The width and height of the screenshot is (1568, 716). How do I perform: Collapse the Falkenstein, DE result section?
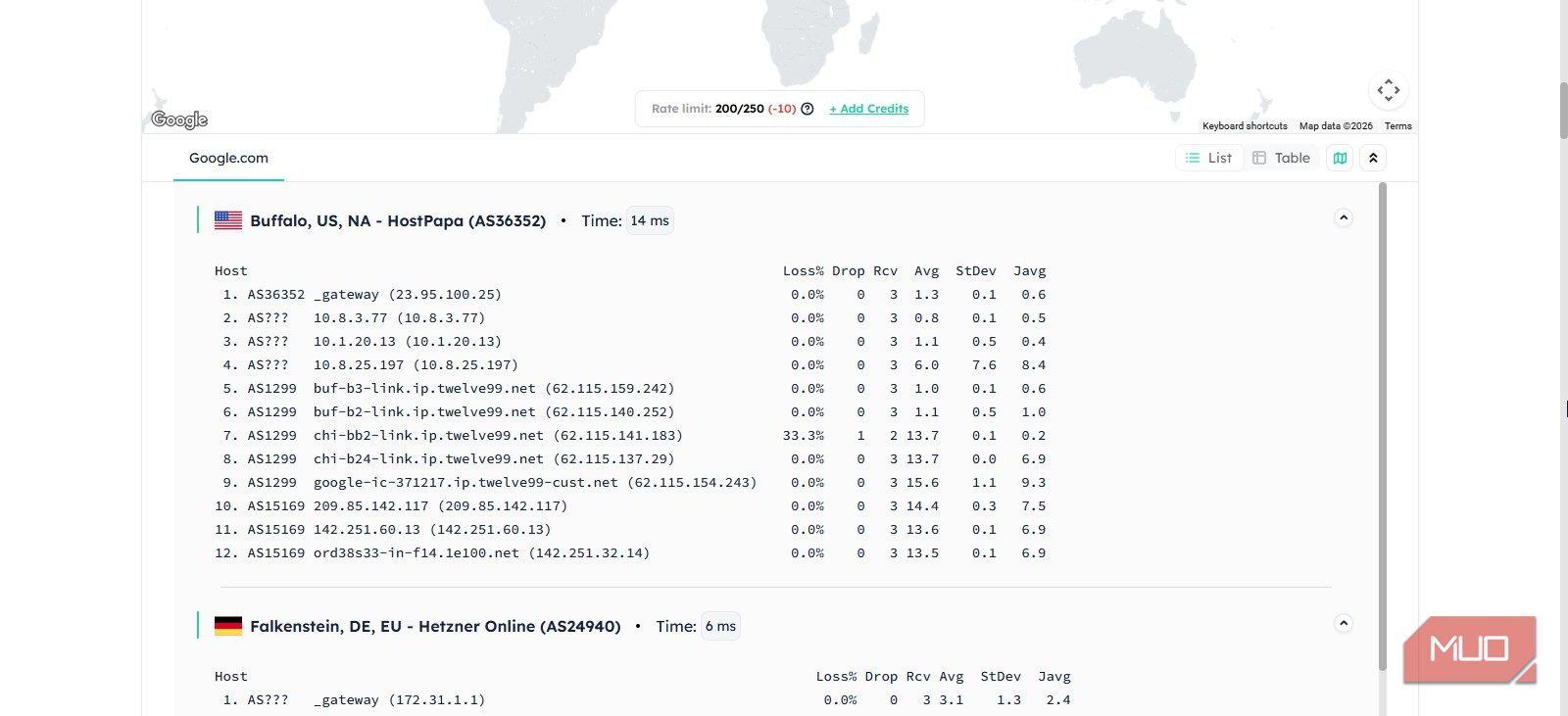(1344, 623)
